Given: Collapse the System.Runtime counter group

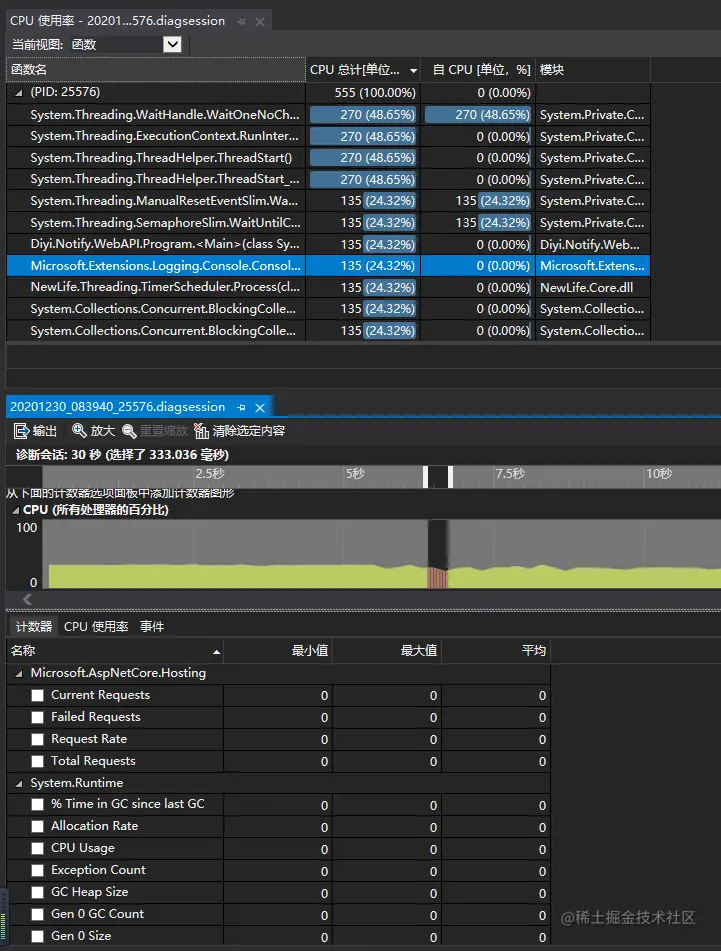Looking at the screenshot, I should [19, 783].
